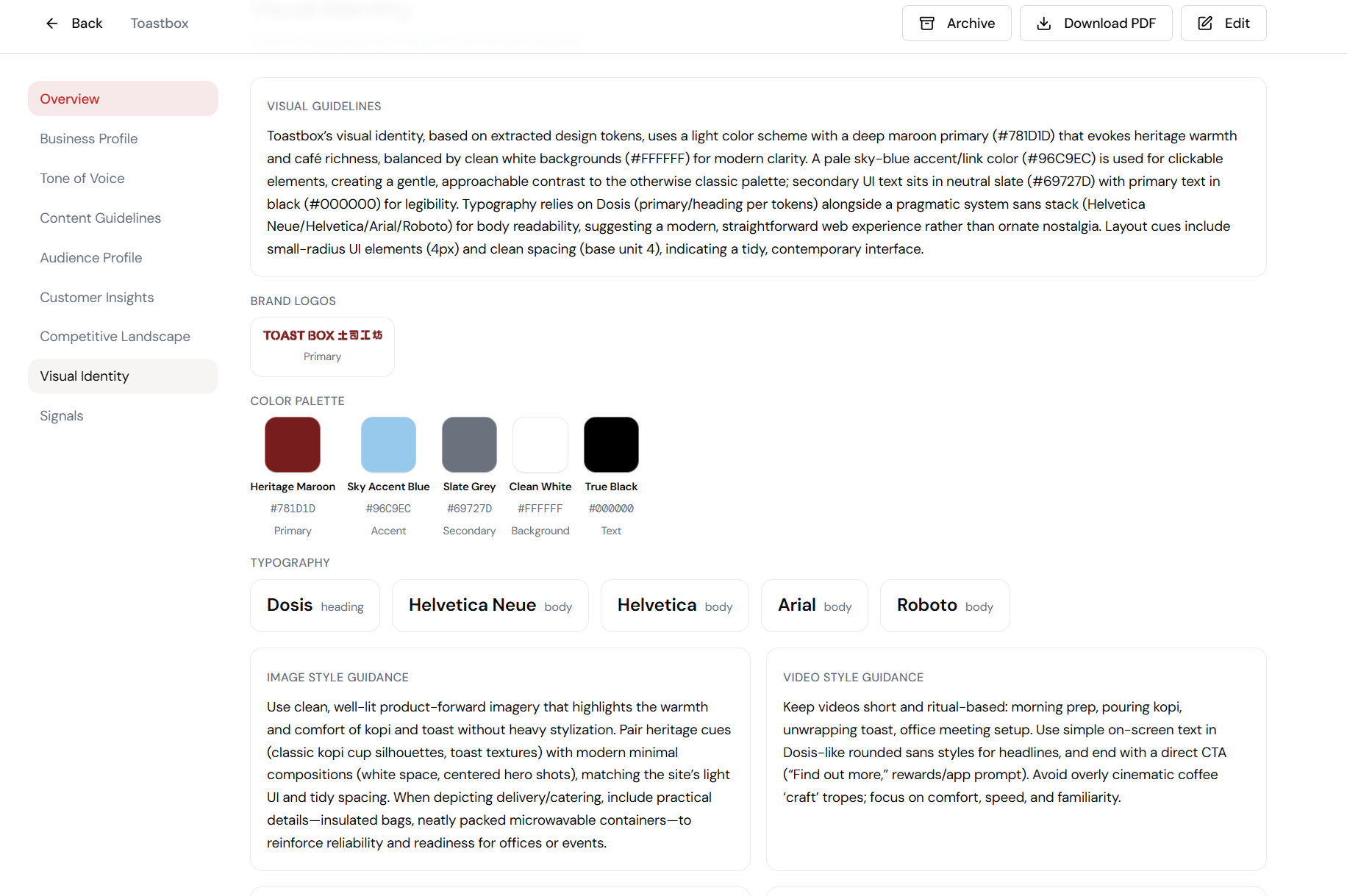Click the back arrow icon
This screenshot has width=1347, height=896.
(x=51, y=23)
